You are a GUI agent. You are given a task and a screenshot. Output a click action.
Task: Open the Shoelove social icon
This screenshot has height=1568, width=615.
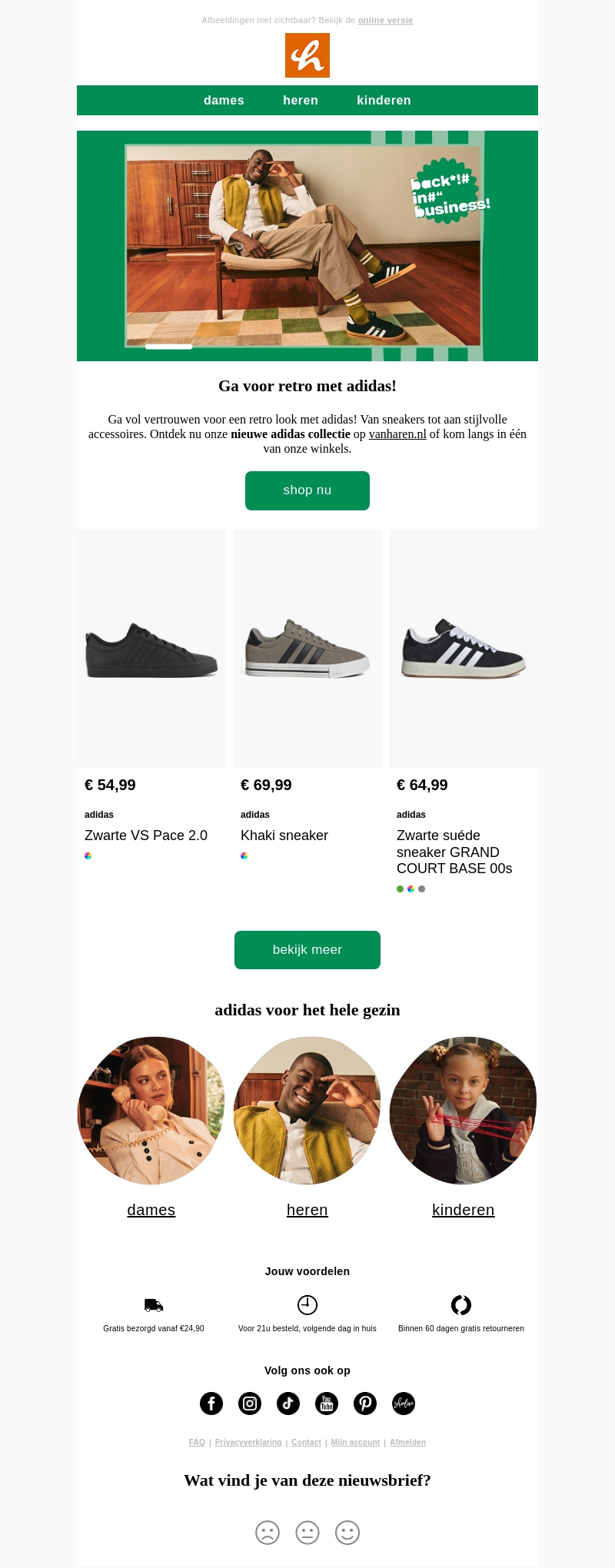coord(404,1404)
